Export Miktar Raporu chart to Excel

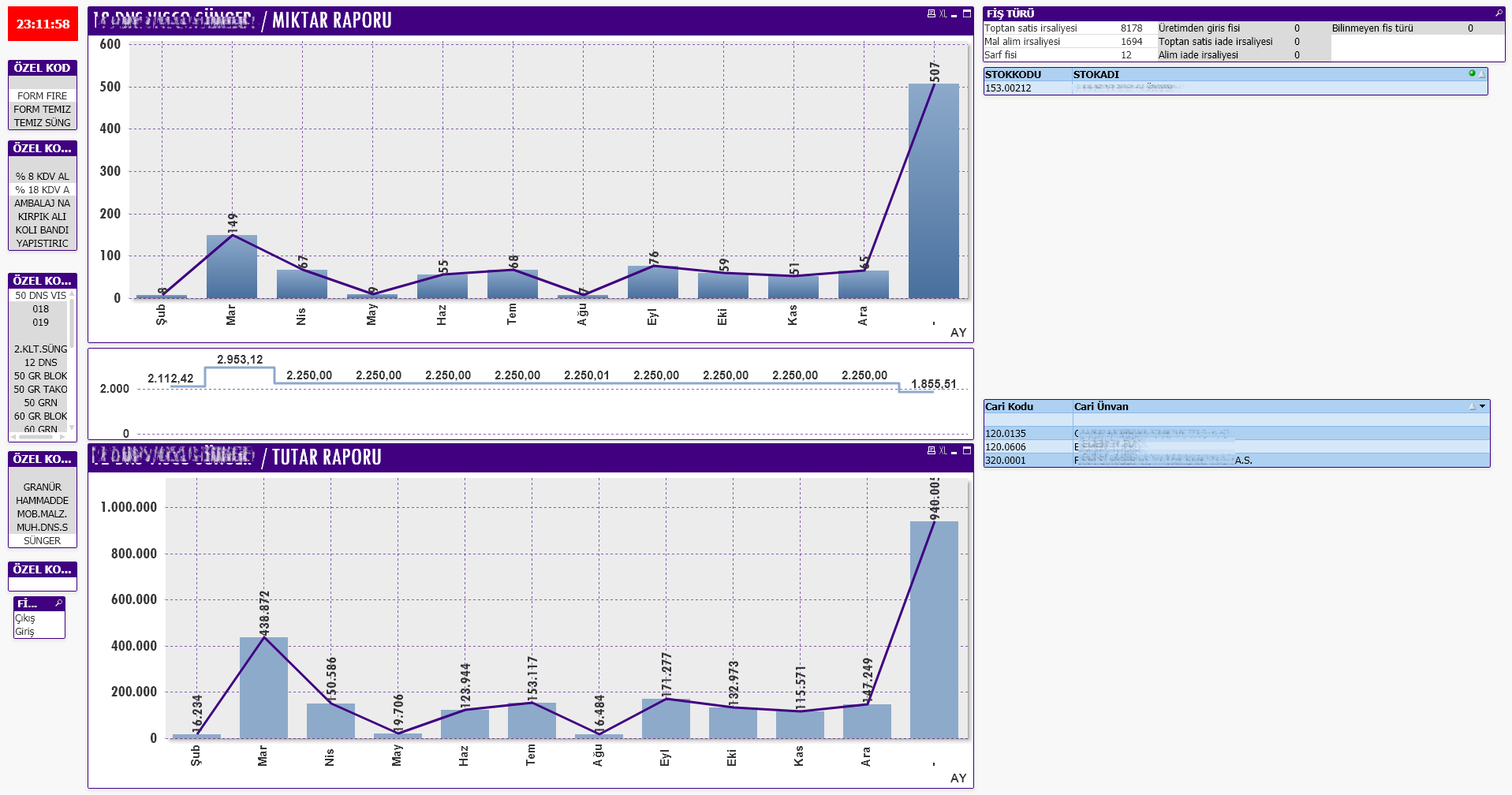tap(943, 14)
